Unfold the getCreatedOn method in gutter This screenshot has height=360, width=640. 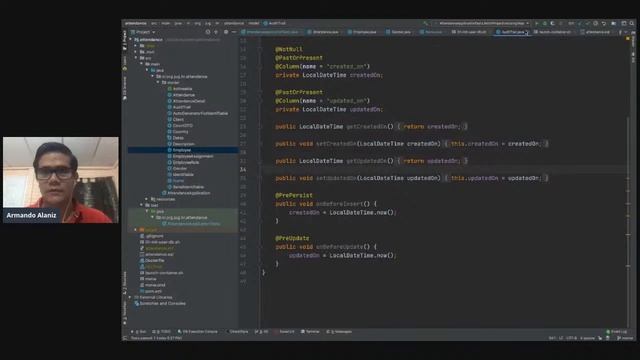260,127
